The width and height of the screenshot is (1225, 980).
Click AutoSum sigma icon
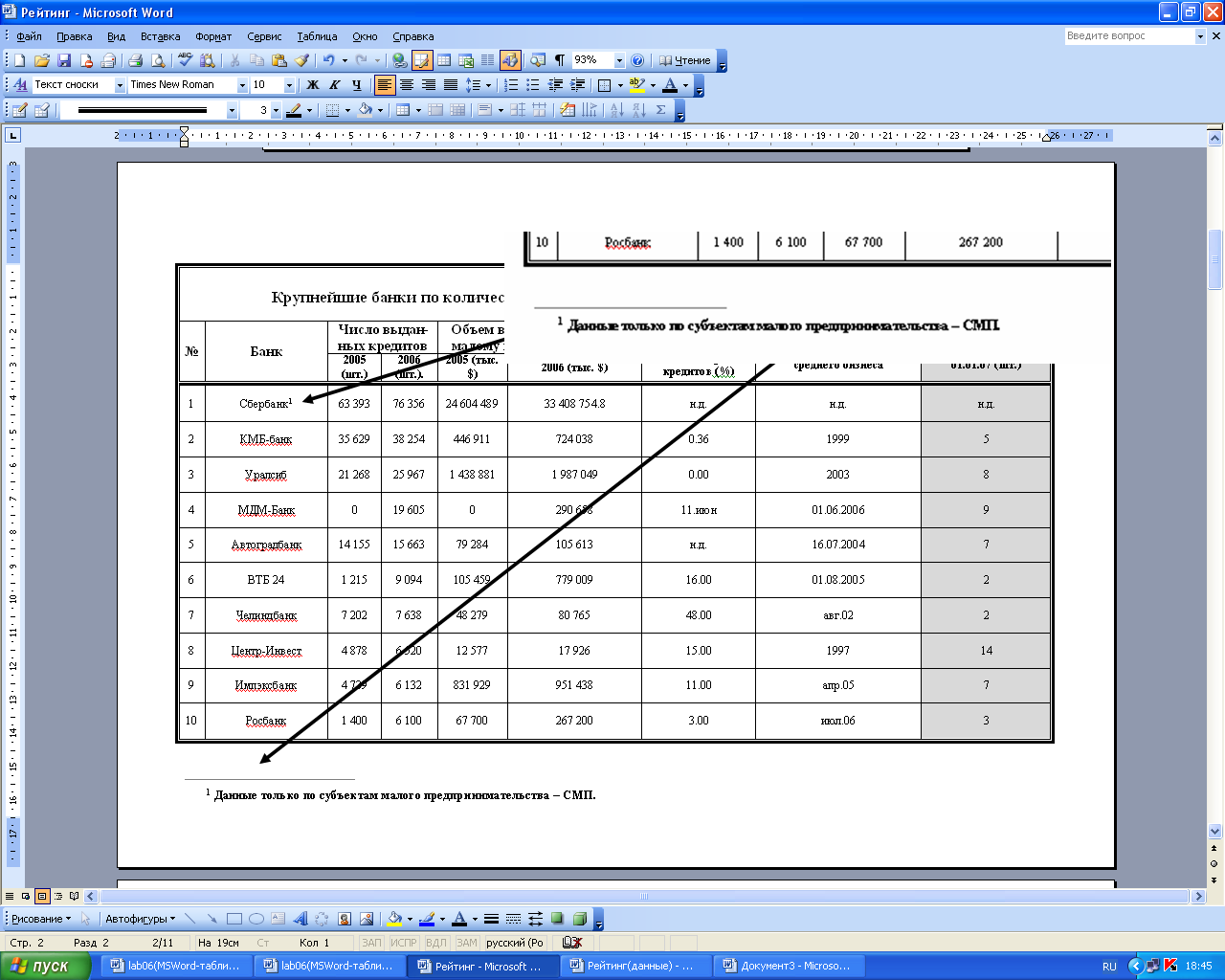coord(660,110)
